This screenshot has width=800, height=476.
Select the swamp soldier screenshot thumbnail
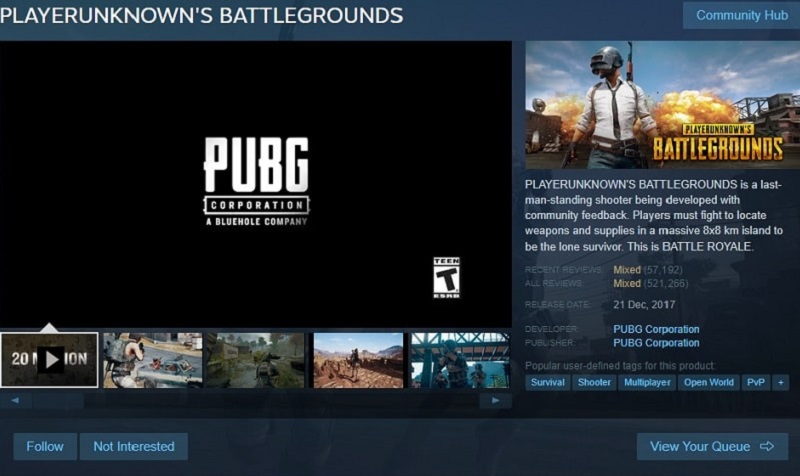(256, 360)
